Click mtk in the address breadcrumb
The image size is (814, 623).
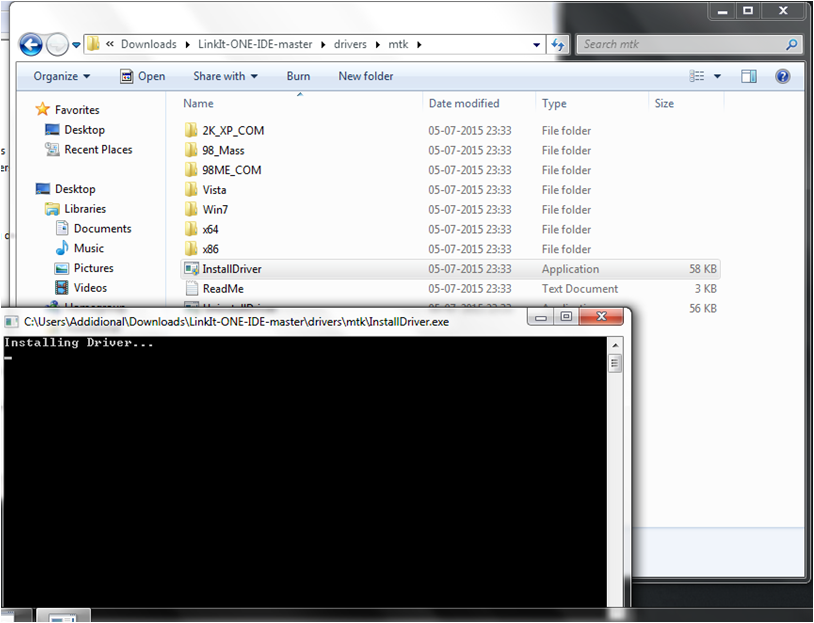pos(398,44)
